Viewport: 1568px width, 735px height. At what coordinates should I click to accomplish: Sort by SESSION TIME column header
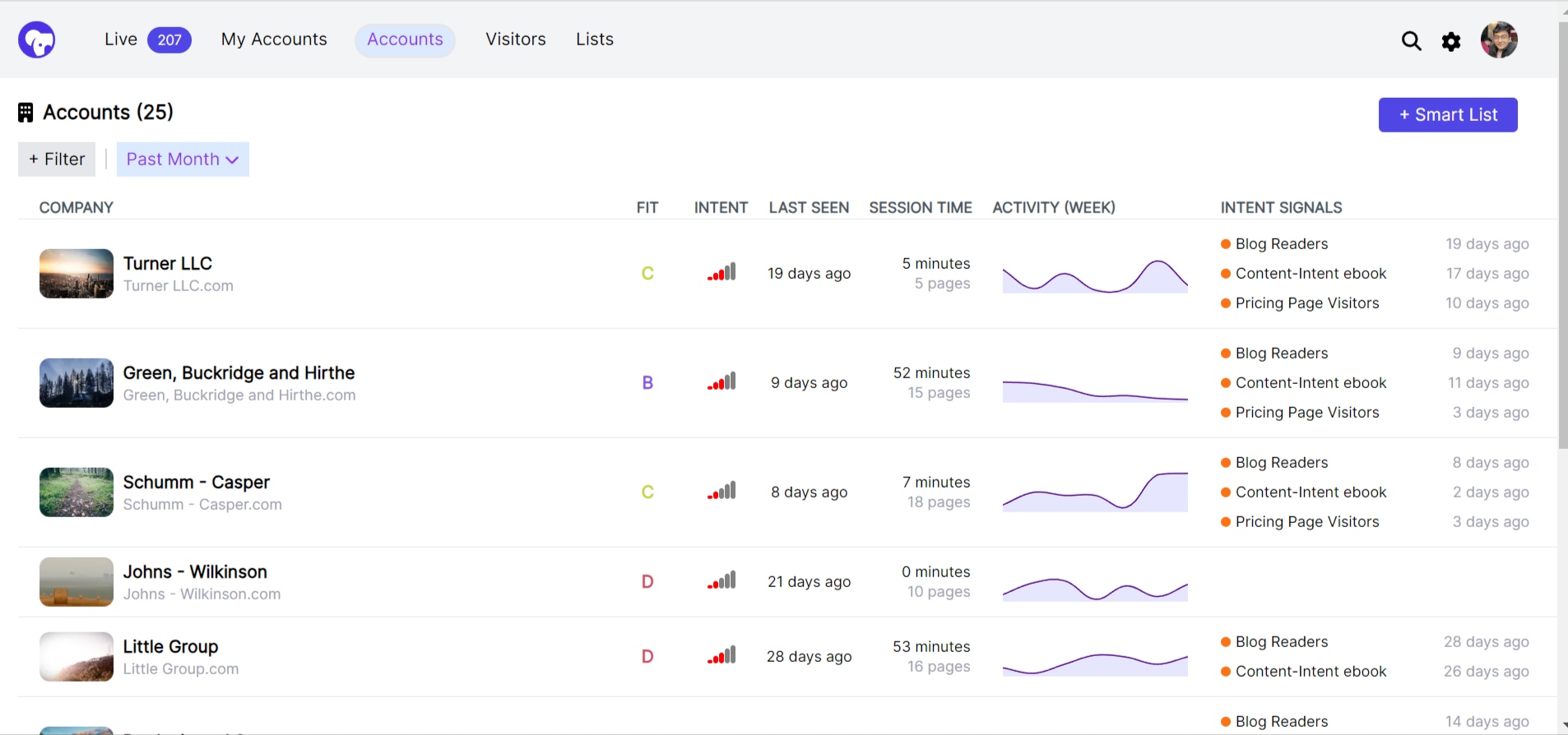click(x=921, y=208)
